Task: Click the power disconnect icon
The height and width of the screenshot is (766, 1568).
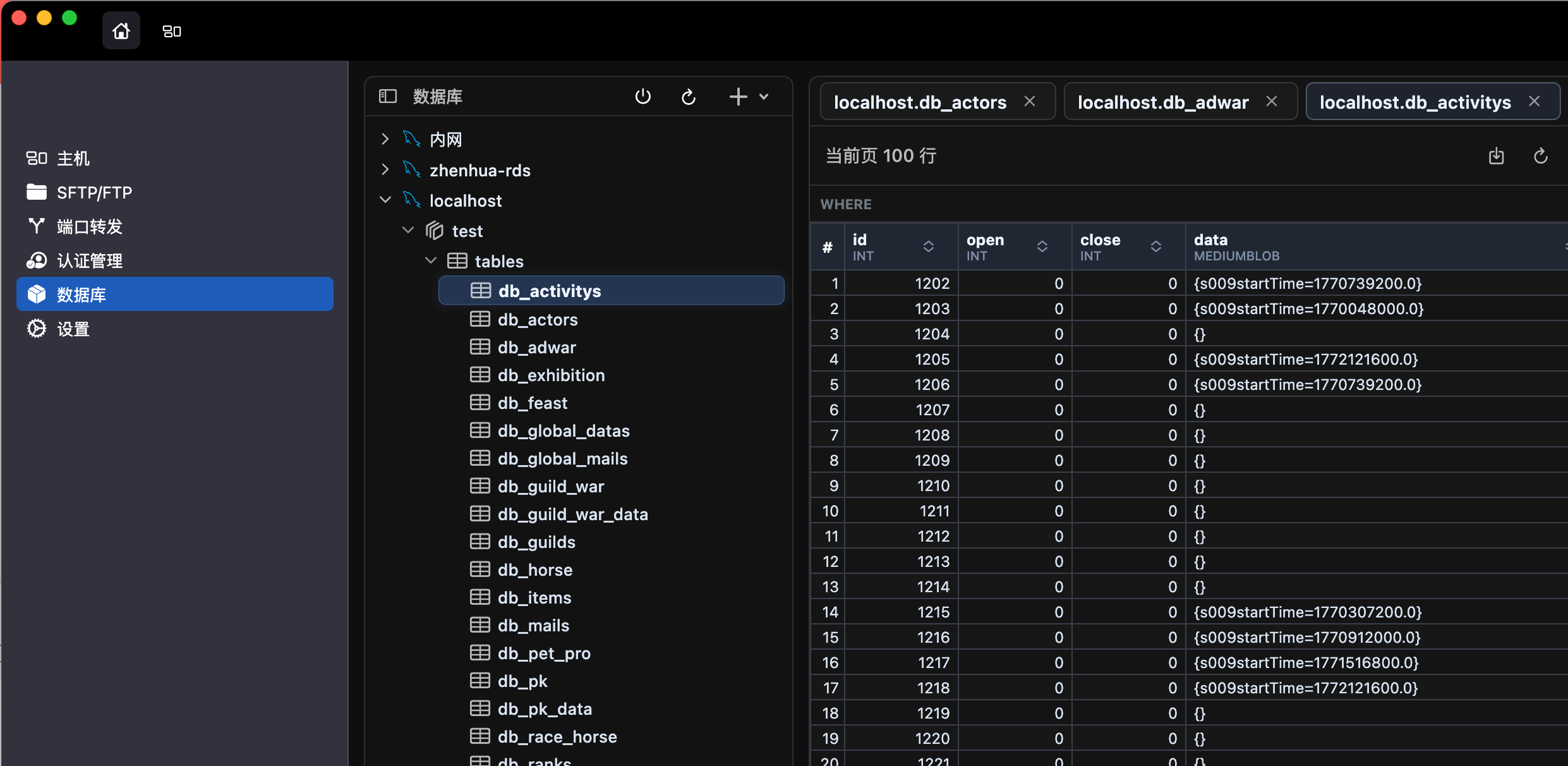Action: tap(642, 96)
